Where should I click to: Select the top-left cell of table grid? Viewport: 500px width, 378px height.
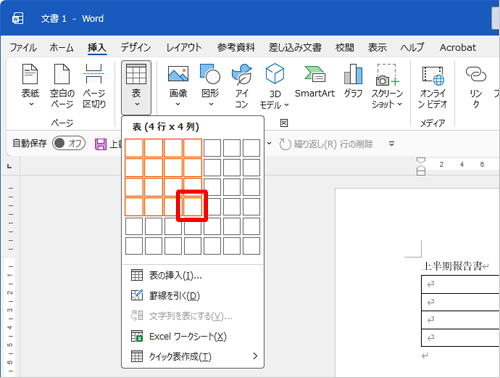[134, 148]
